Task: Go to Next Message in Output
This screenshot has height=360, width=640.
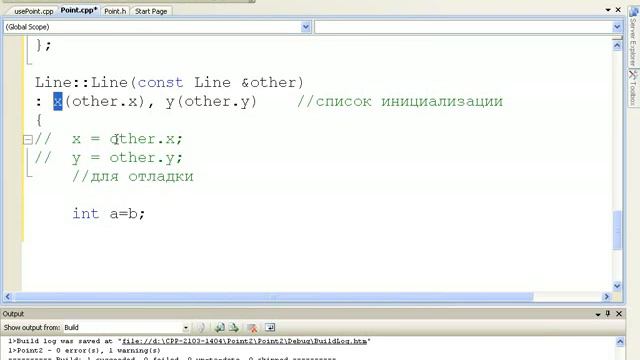Action: pyautogui.click(x=234, y=327)
